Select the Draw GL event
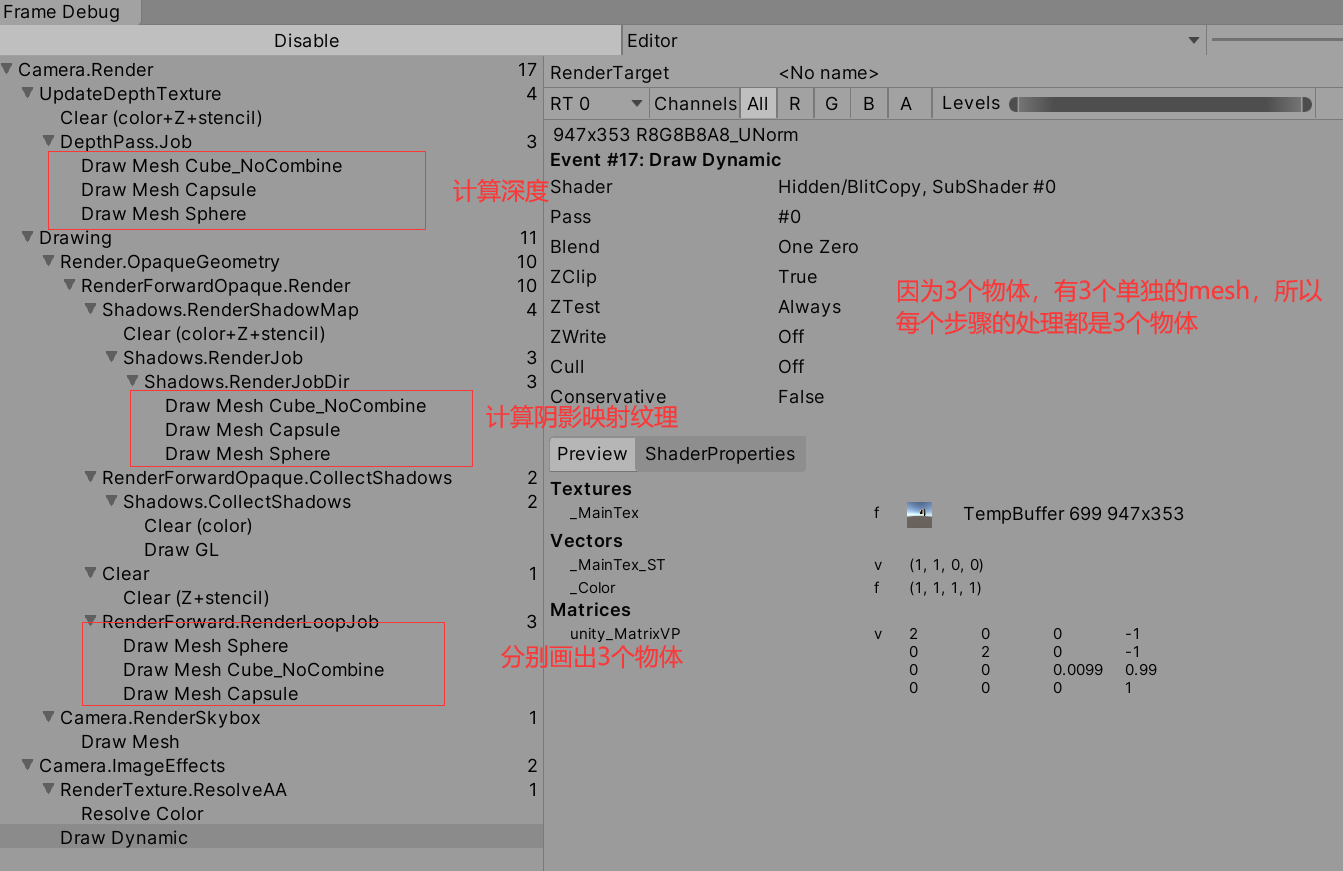Viewport: 1343px width, 871px height. pos(181,550)
